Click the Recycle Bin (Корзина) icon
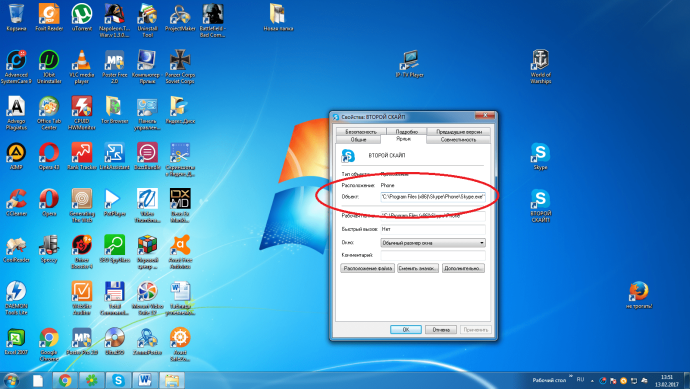The height and width of the screenshot is (389, 690). (16, 18)
